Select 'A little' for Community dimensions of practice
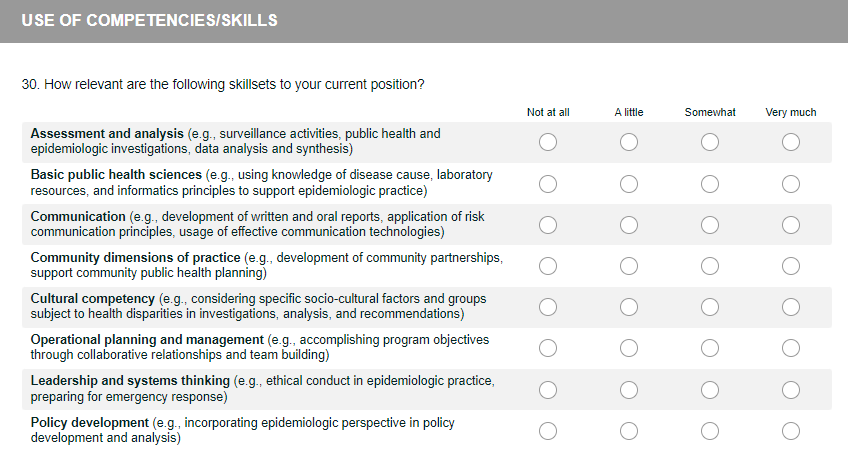848x462 pixels. [629, 265]
